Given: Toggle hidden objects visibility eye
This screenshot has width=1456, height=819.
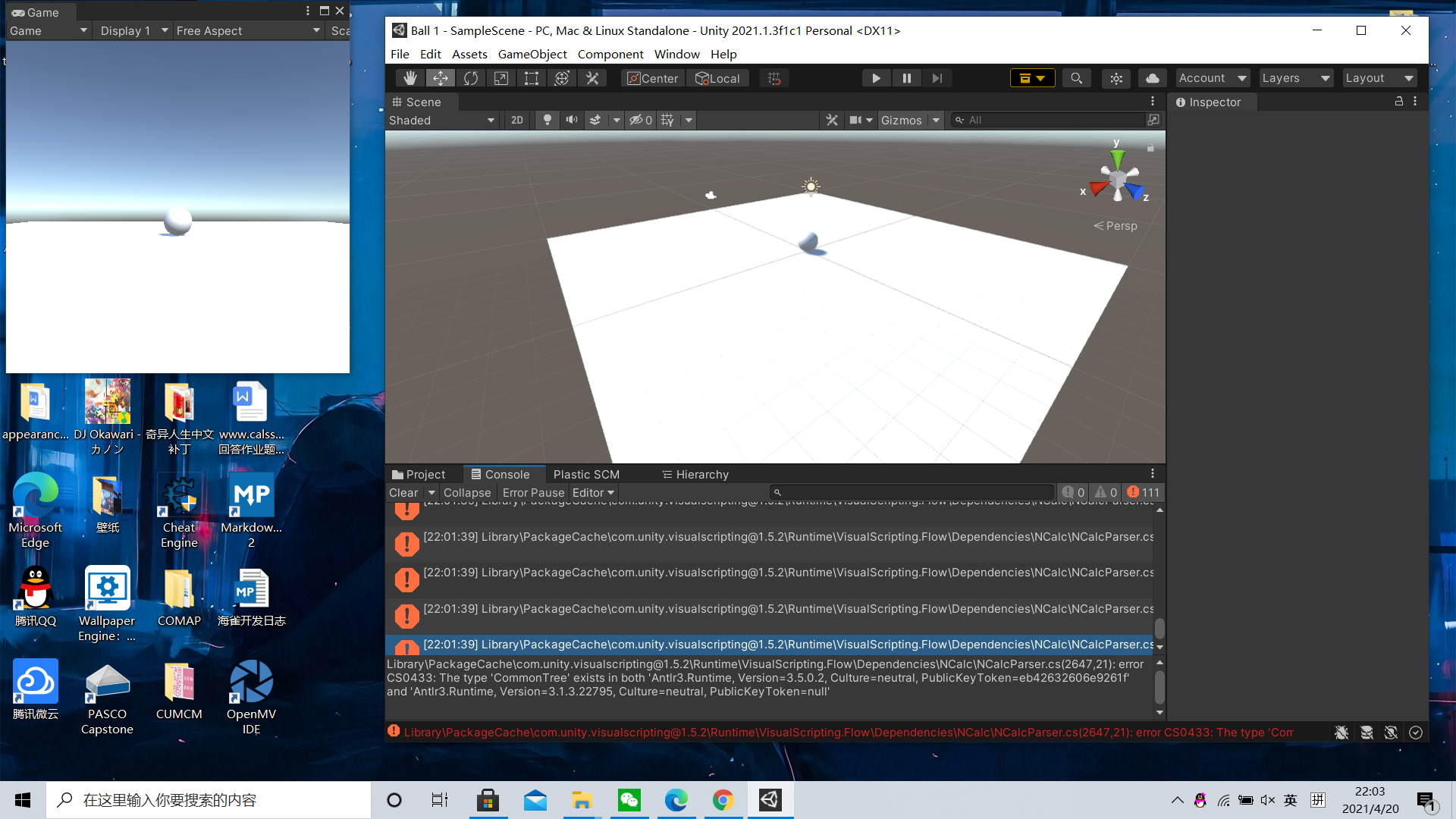Looking at the screenshot, I should point(641,120).
